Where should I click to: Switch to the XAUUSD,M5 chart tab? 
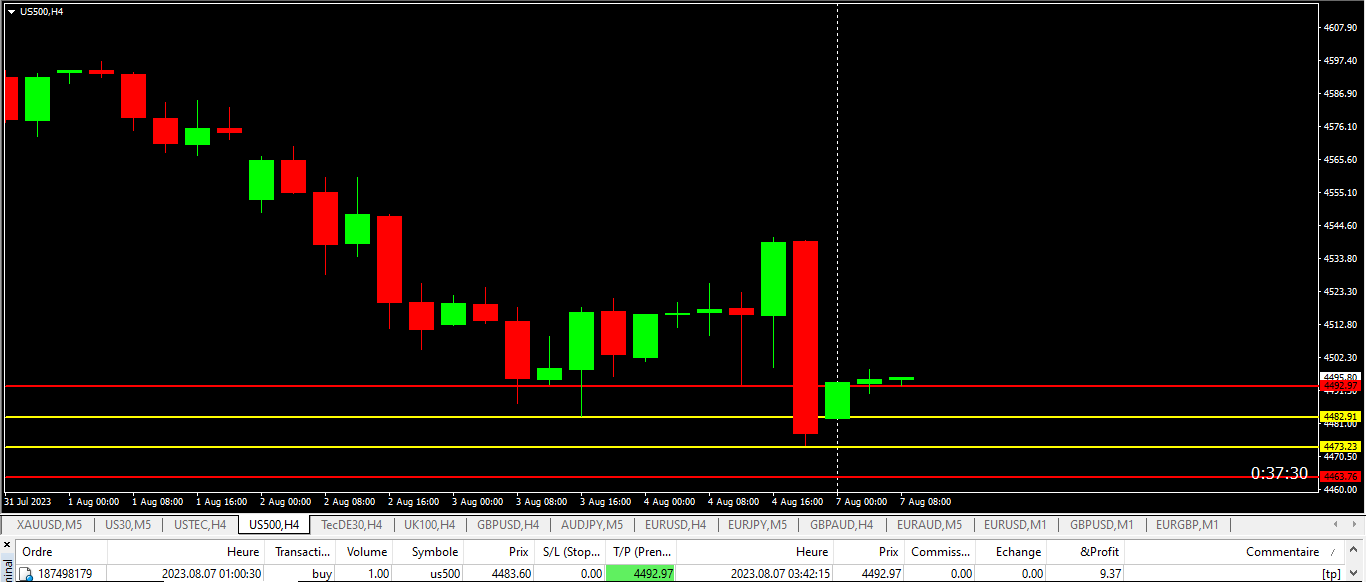[x=49, y=525]
